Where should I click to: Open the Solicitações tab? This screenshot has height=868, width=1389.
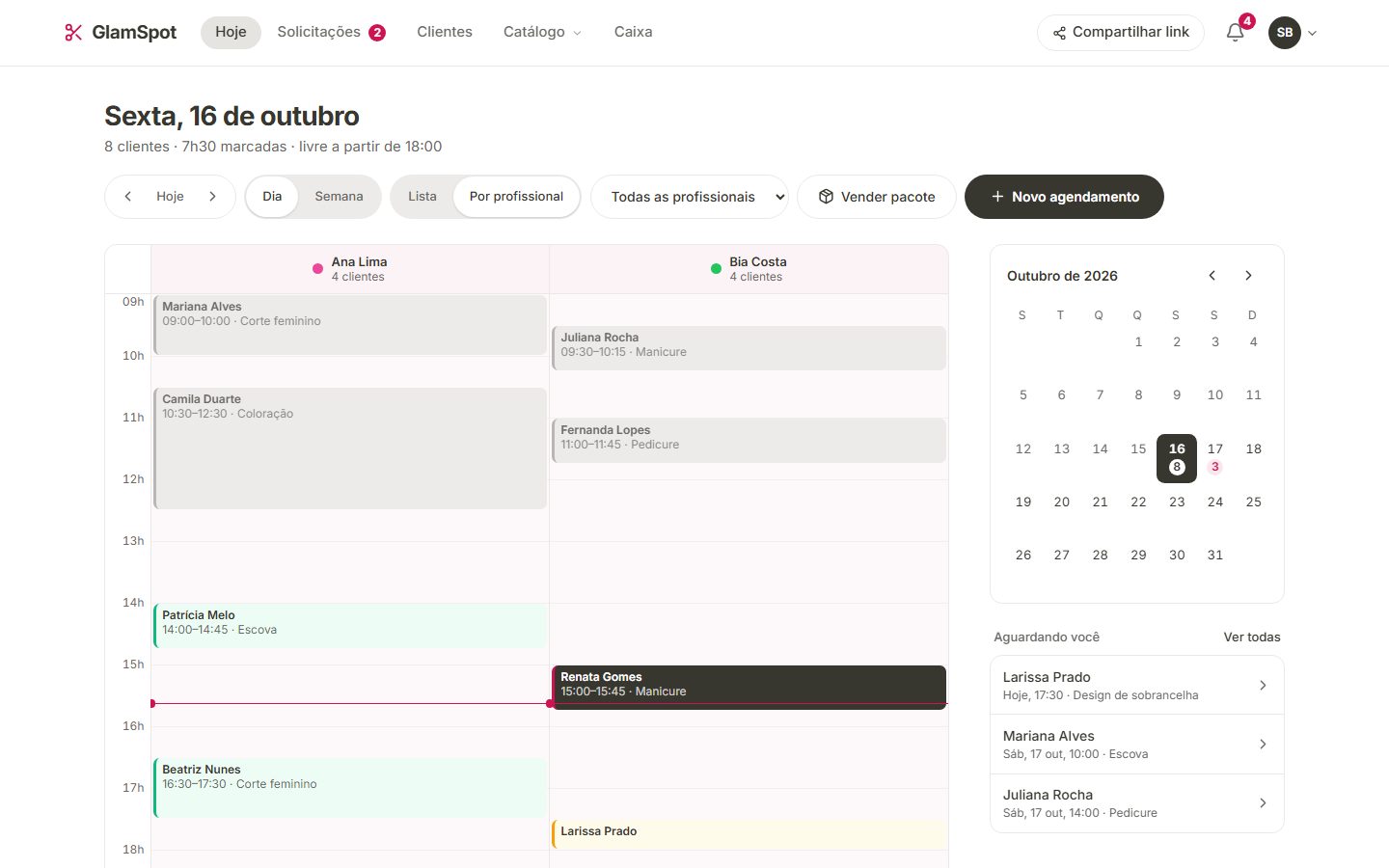point(331,33)
